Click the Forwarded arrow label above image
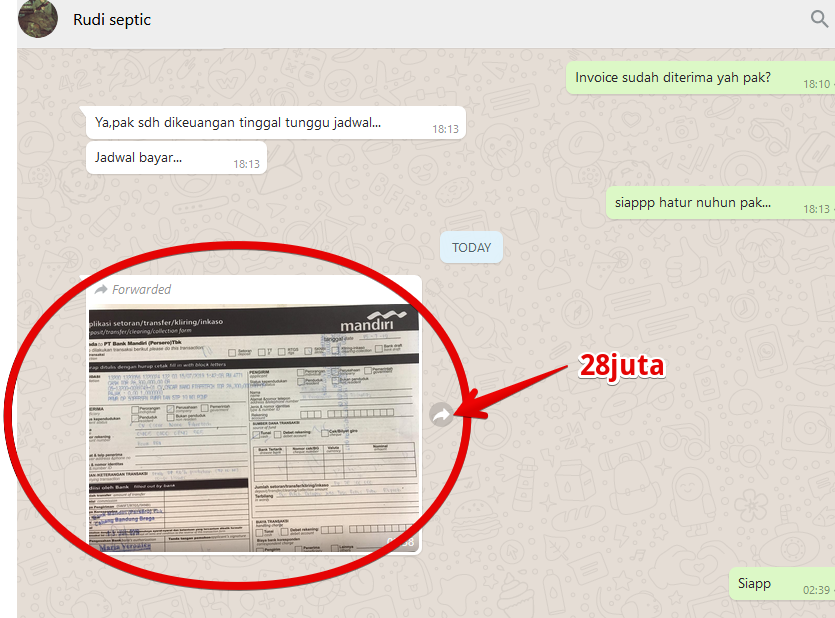The height and width of the screenshot is (618, 835). tap(101, 289)
